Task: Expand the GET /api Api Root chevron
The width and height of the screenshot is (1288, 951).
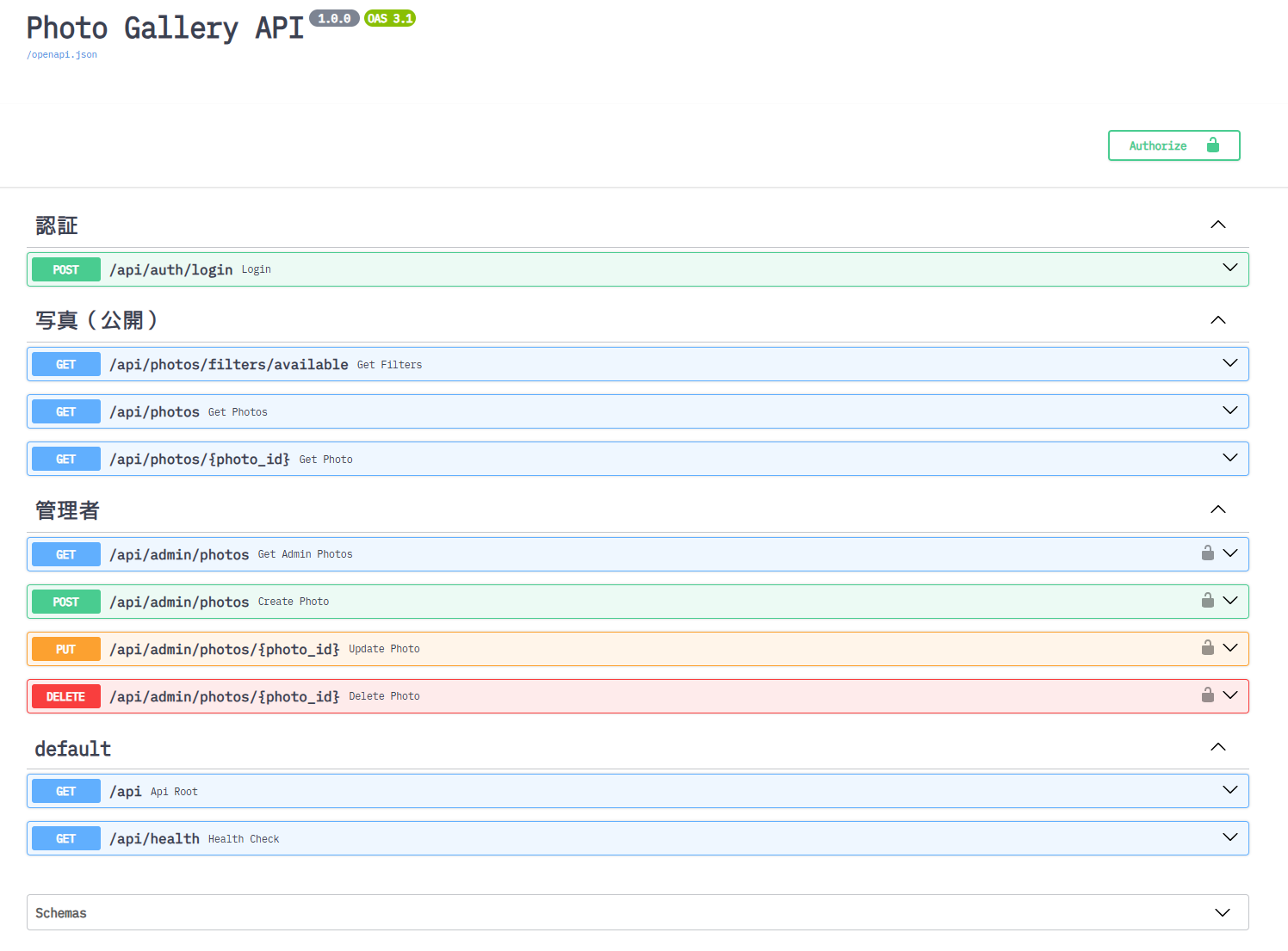Action: [x=1229, y=791]
